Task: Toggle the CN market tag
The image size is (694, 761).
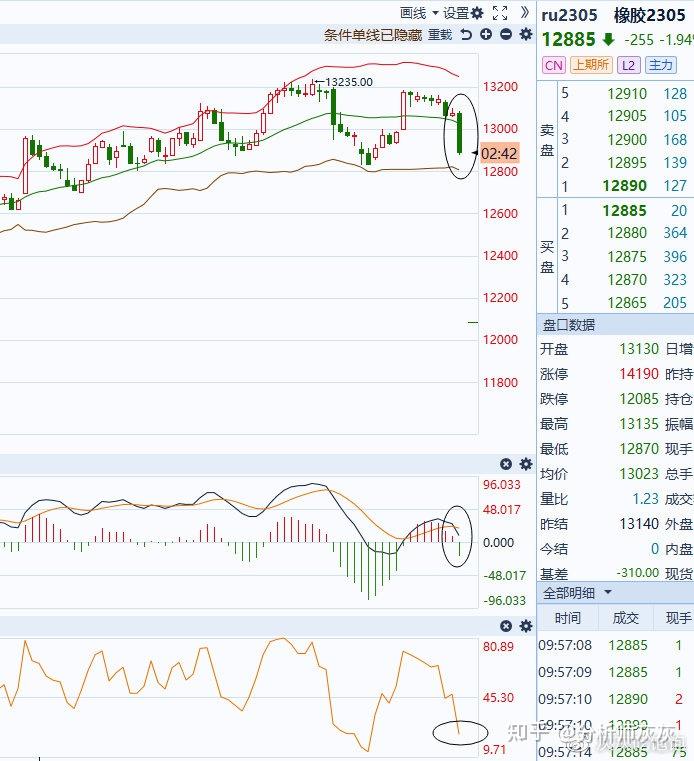Action: tap(554, 65)
